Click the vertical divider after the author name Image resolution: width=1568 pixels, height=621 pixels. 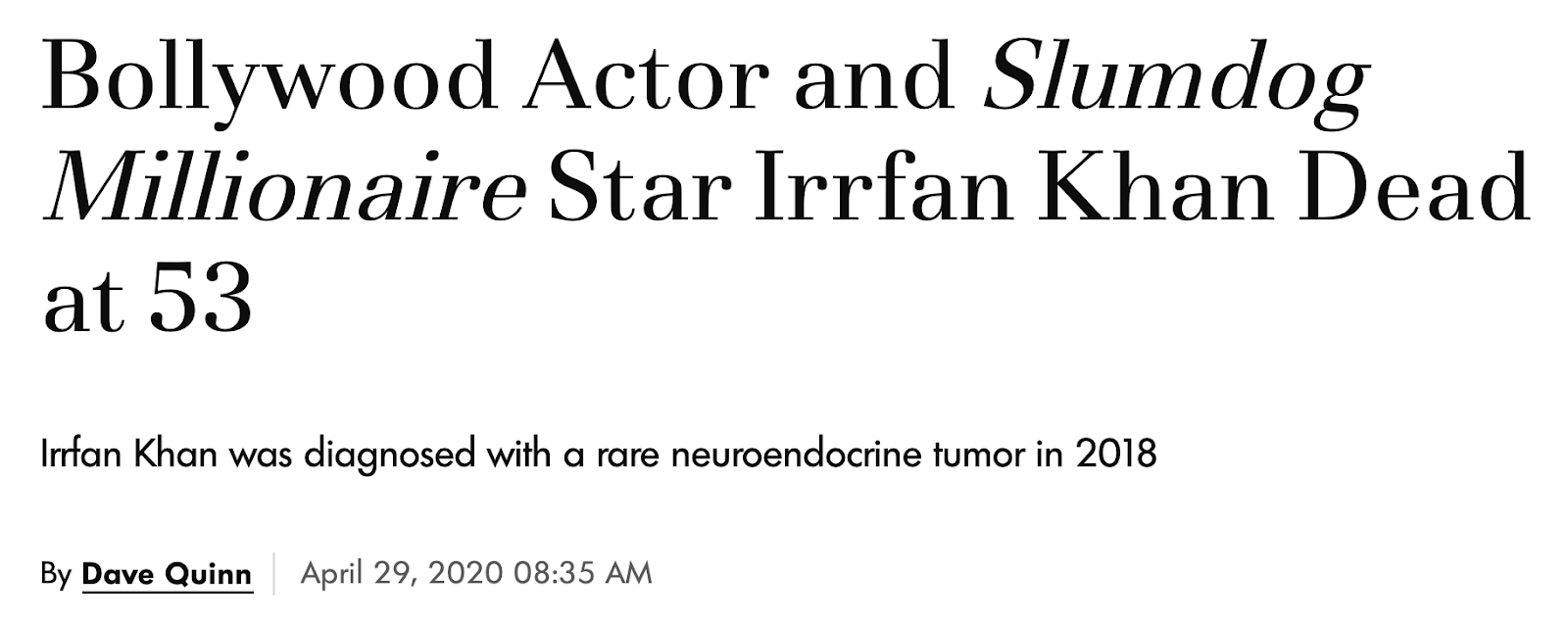tap(274, 574)
